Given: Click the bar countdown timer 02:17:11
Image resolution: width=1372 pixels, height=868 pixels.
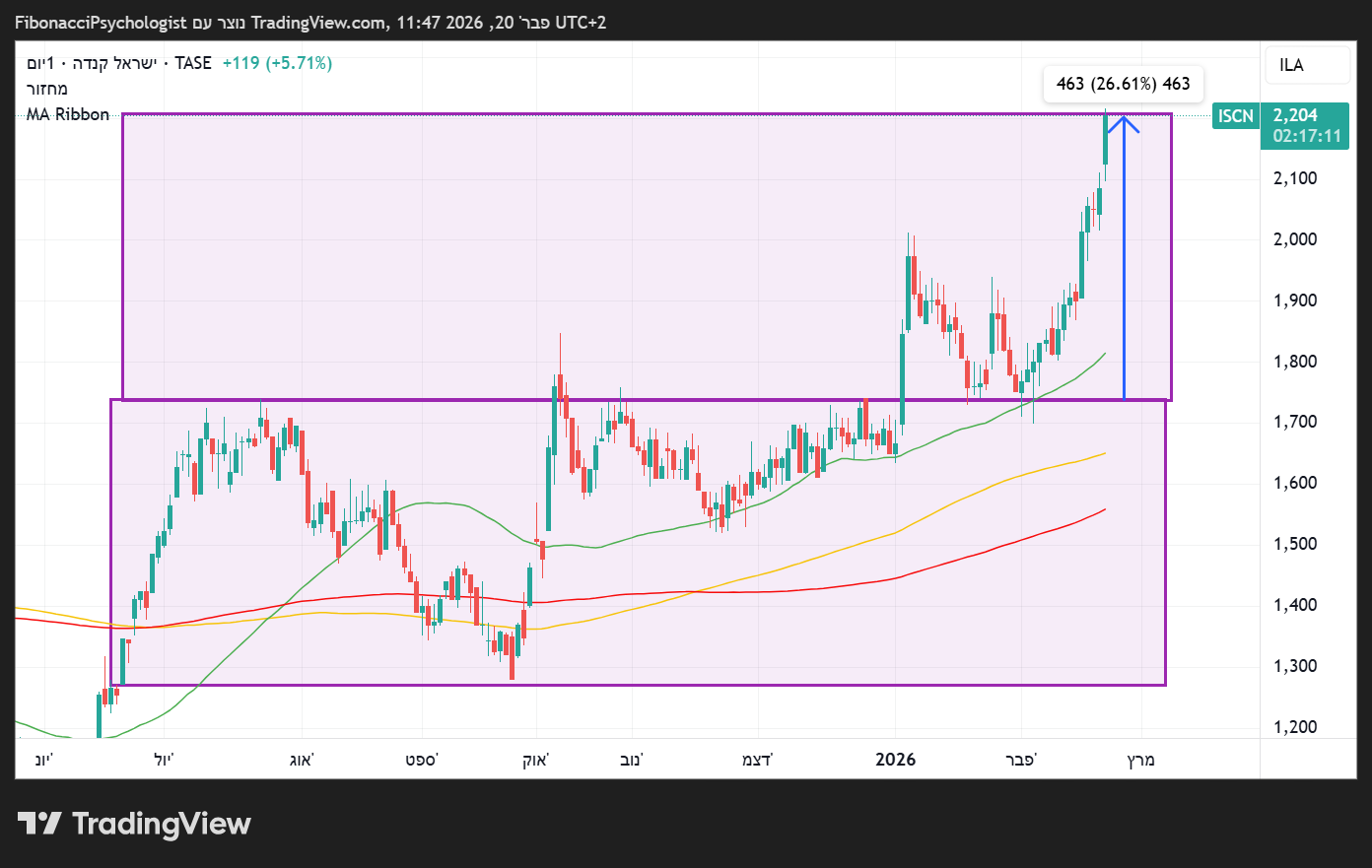Looking at the screenshot, I should click(x=1307, y=136).
